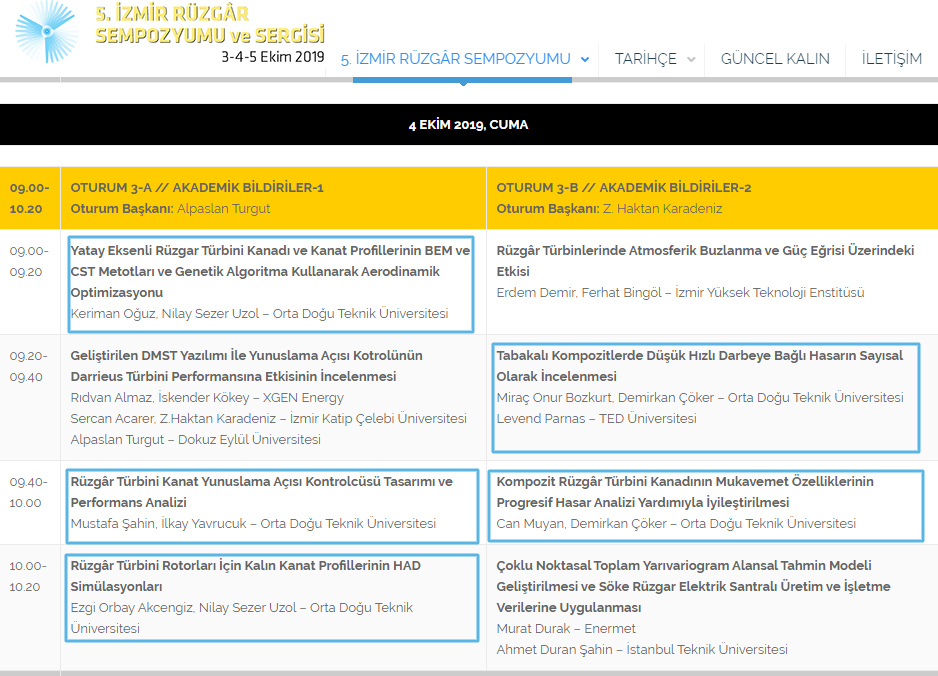Open the Atmosferik Buzlanma ve Güç Eğrisi paper
938x676 pixels.
pos(705,261)
